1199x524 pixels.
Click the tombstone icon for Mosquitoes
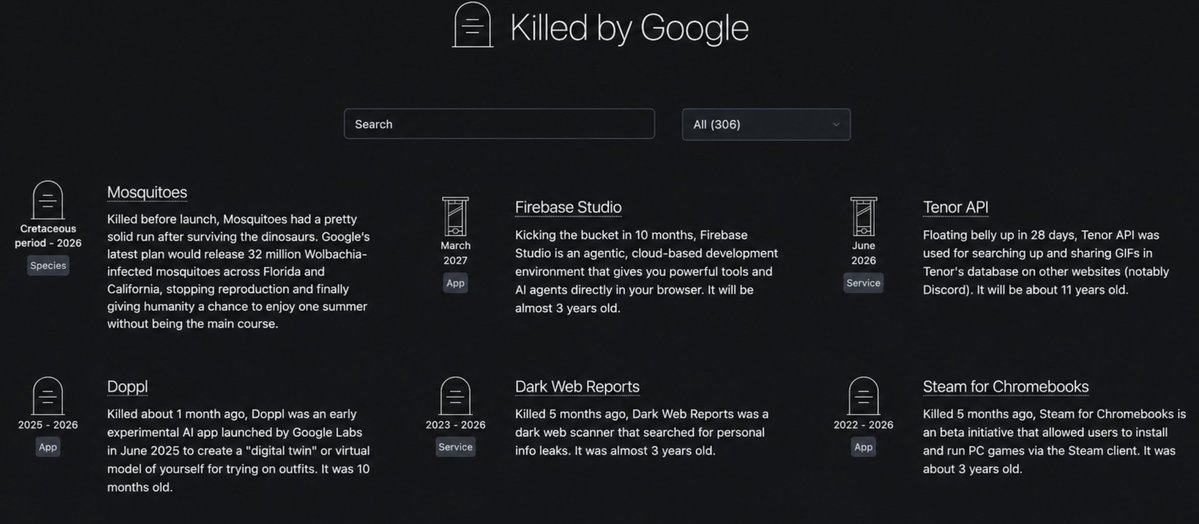(47, 200)
